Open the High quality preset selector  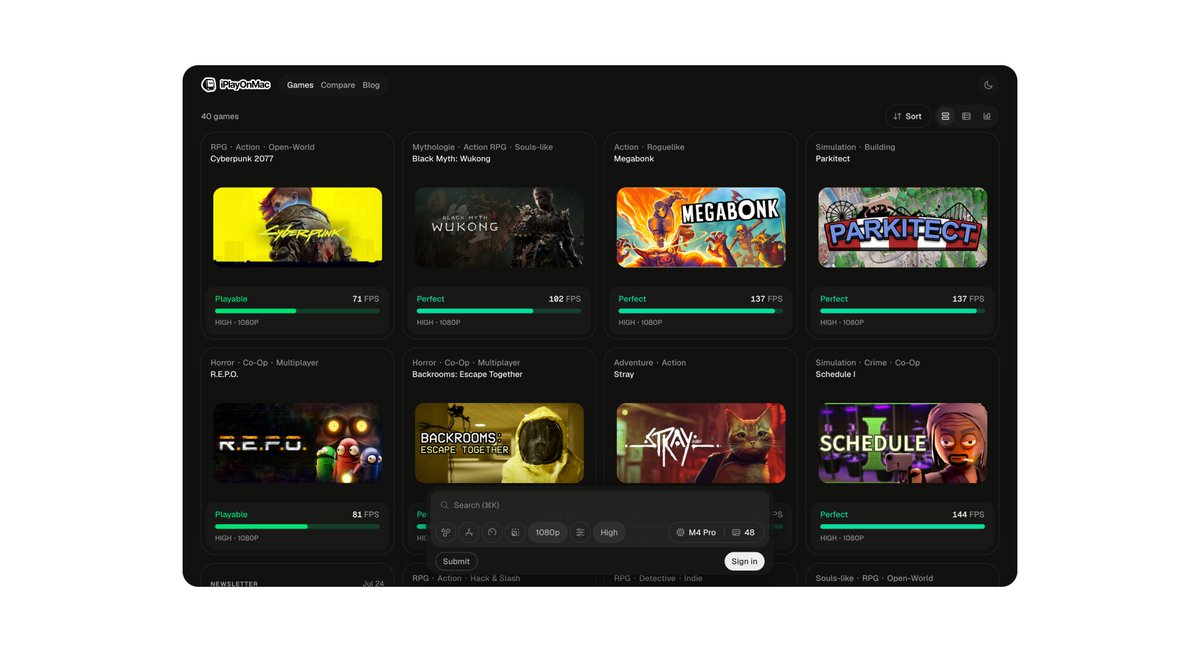click(609, 533)
